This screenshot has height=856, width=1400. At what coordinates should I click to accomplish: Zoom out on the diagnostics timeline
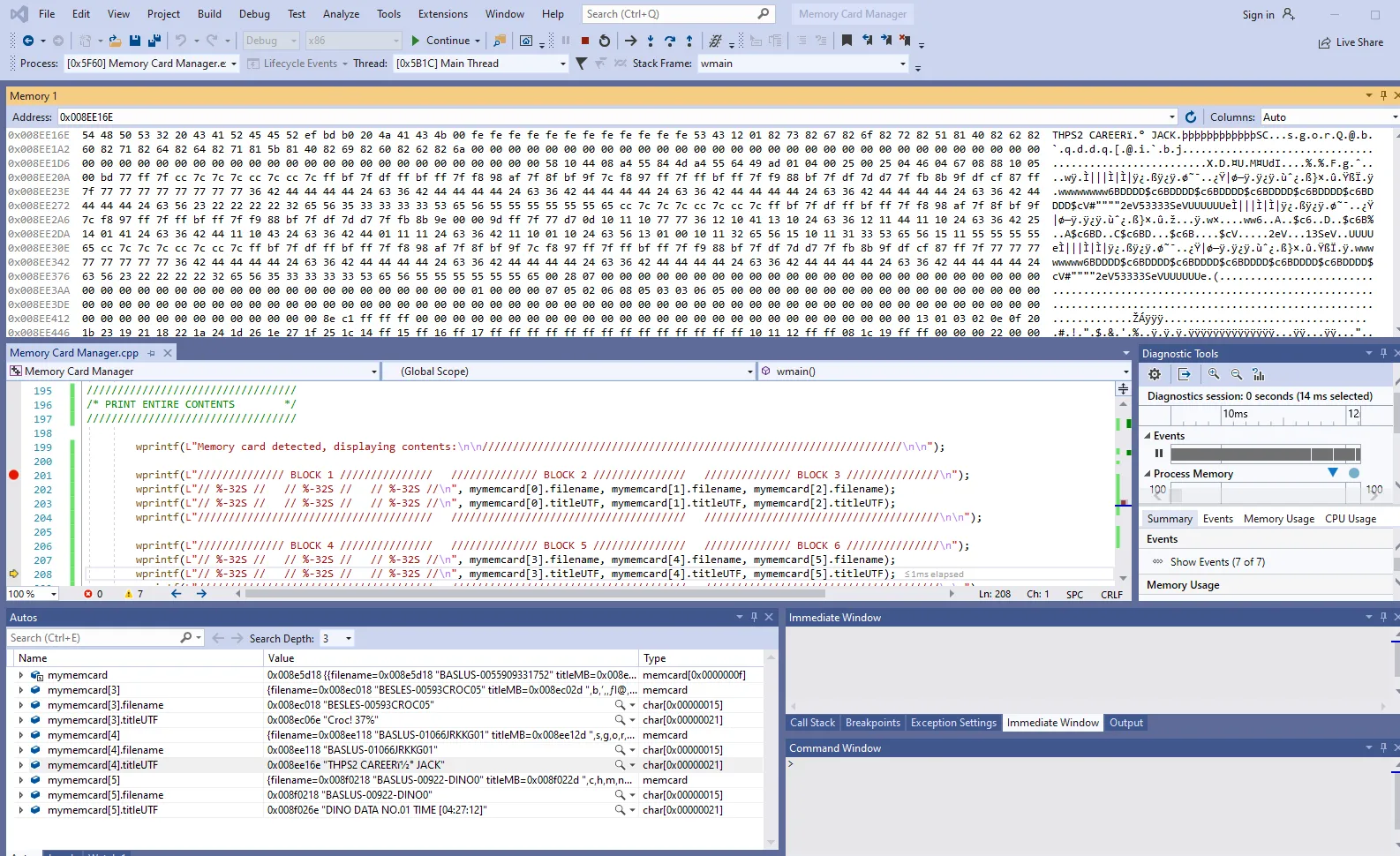click(x=1237, y=374)
